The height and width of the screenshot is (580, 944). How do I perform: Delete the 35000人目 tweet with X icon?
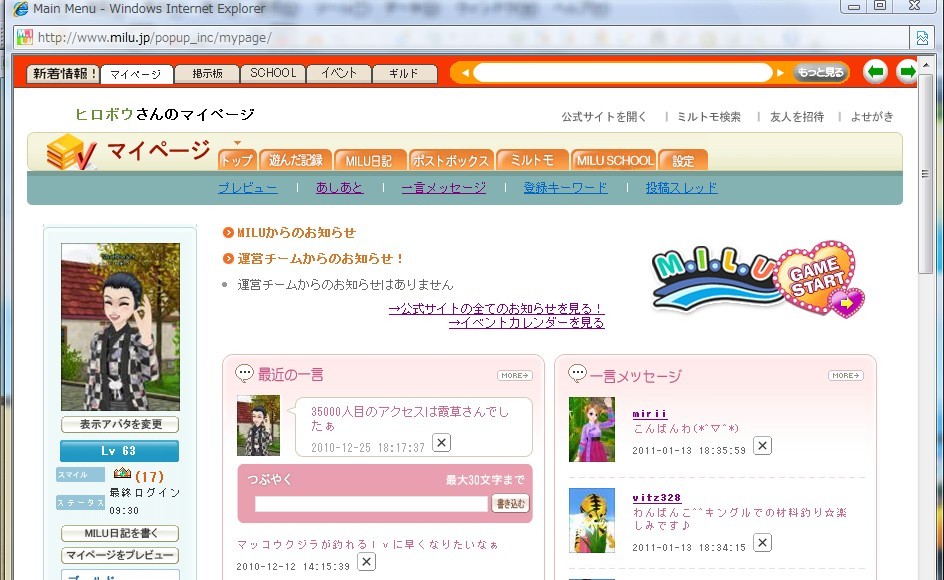(441, 443)
